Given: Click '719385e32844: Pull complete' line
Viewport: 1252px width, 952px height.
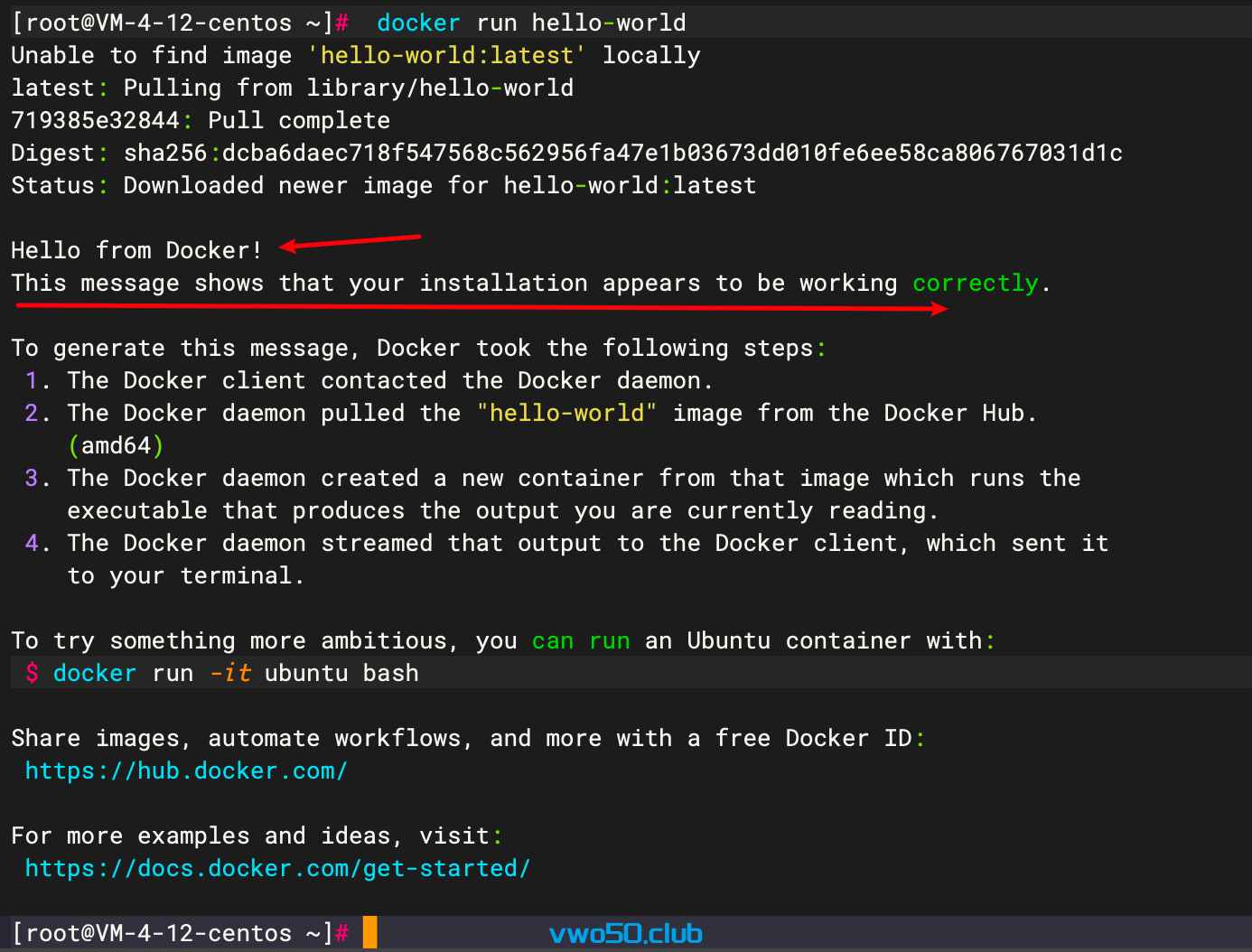Looking at the screenshot, I should point(201,120).
